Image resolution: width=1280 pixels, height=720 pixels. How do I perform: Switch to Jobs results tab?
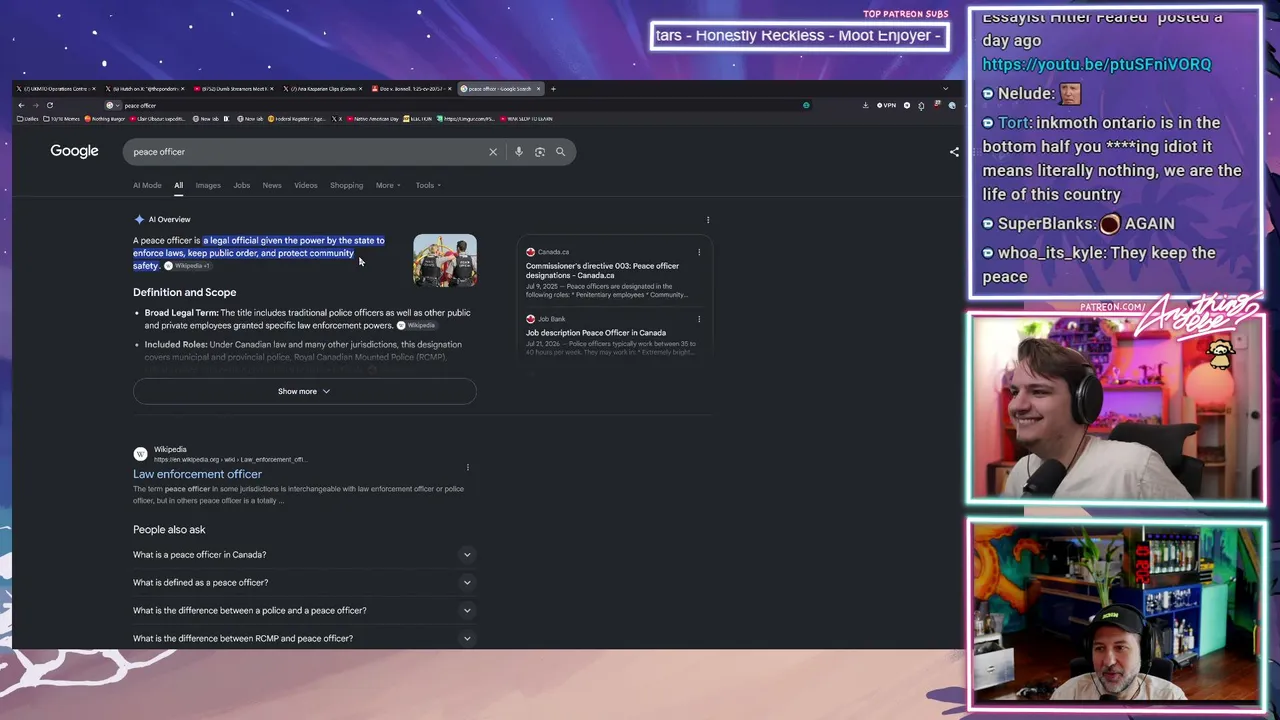point(242,185)
